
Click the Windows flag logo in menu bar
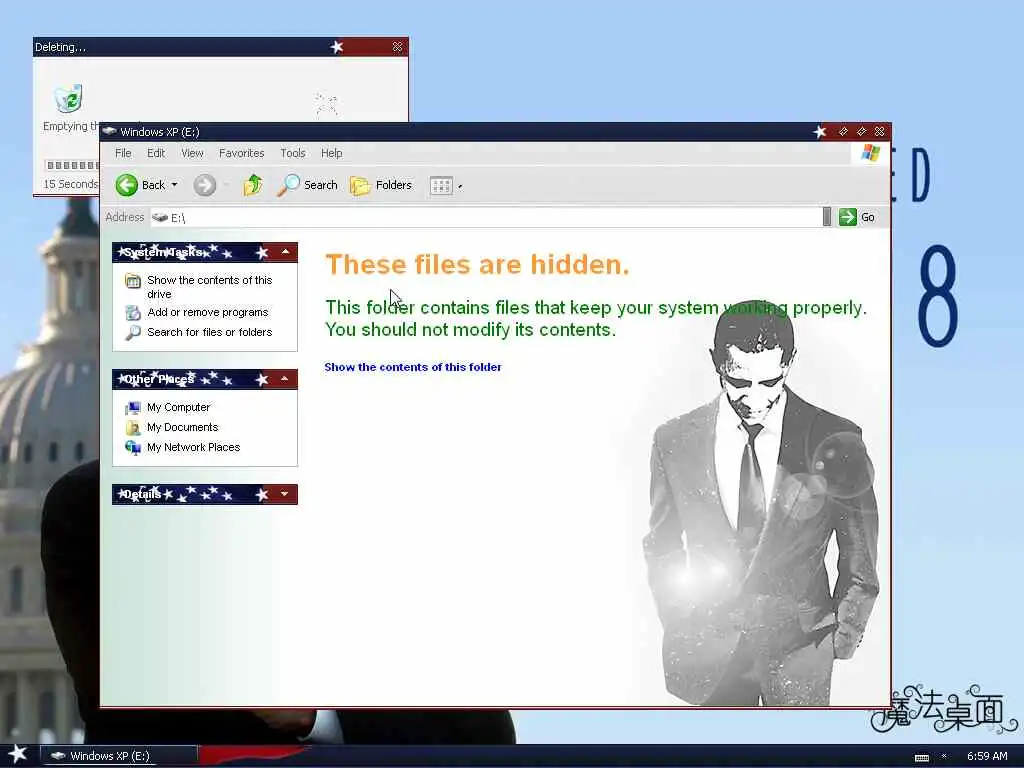click(x=871, y=153)
